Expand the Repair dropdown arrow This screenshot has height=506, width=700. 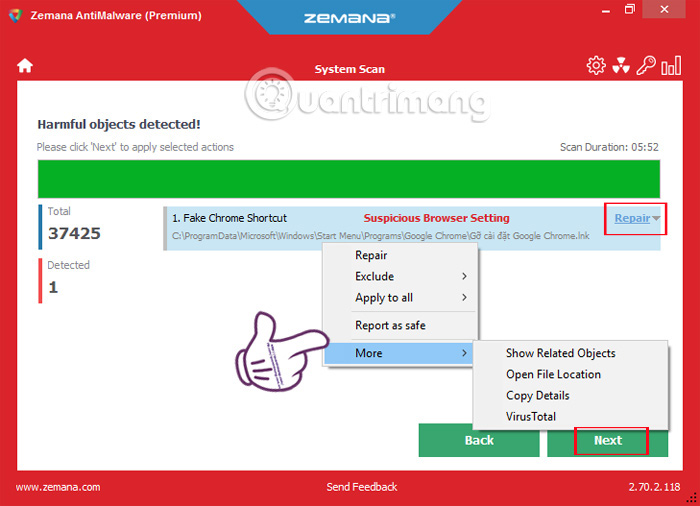pyautogui.click(x=656, y=218)
